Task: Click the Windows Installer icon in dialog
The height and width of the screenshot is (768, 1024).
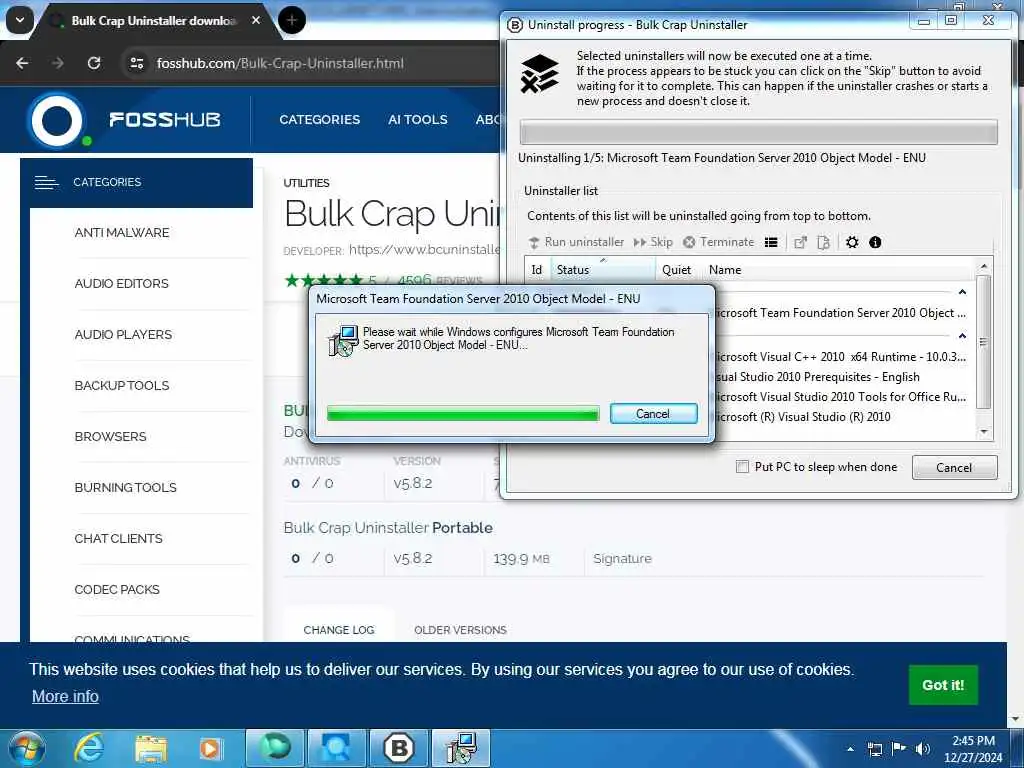Action: (x=344, y=341)
